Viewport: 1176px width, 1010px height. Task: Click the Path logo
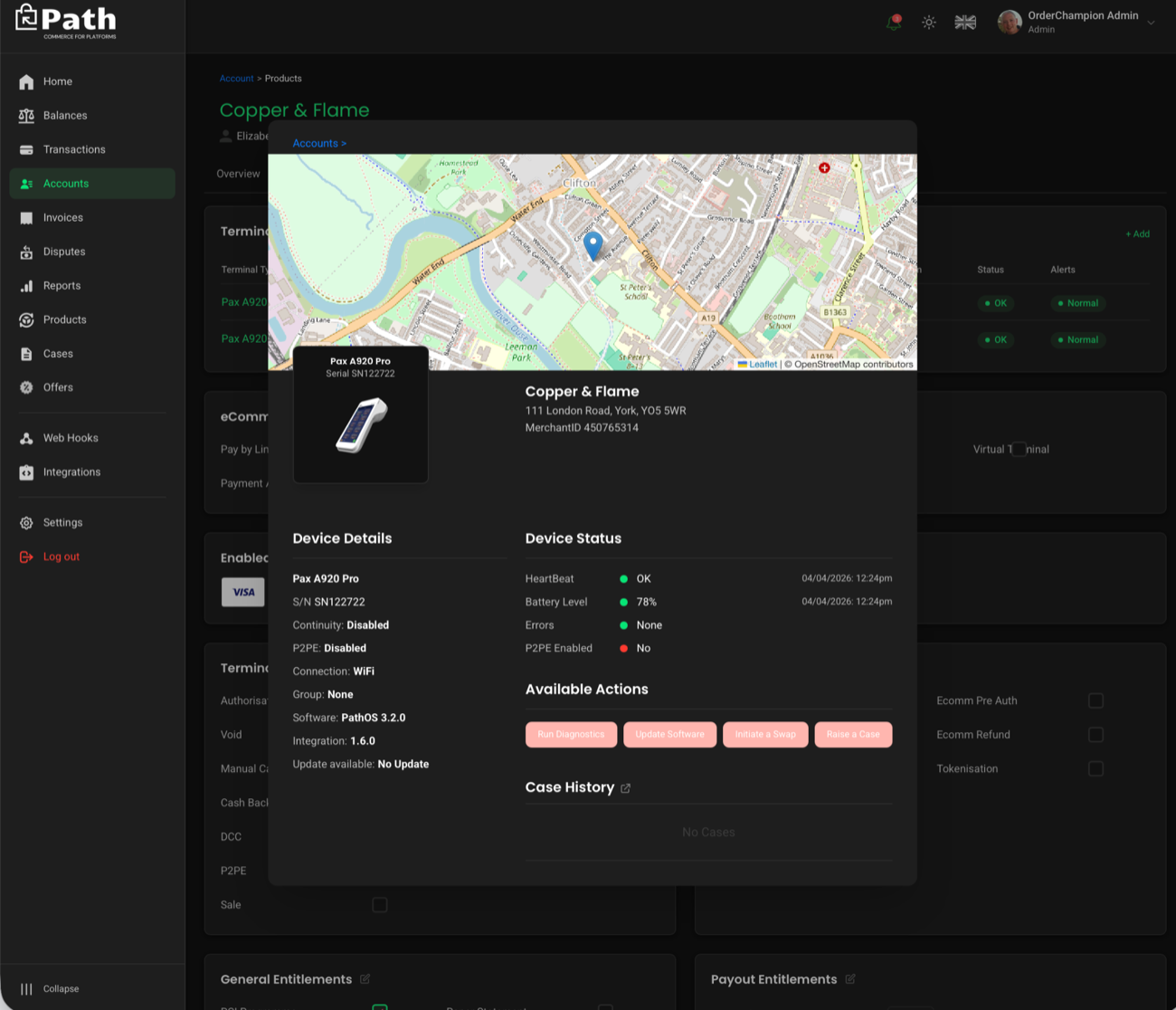coord(66,22)
